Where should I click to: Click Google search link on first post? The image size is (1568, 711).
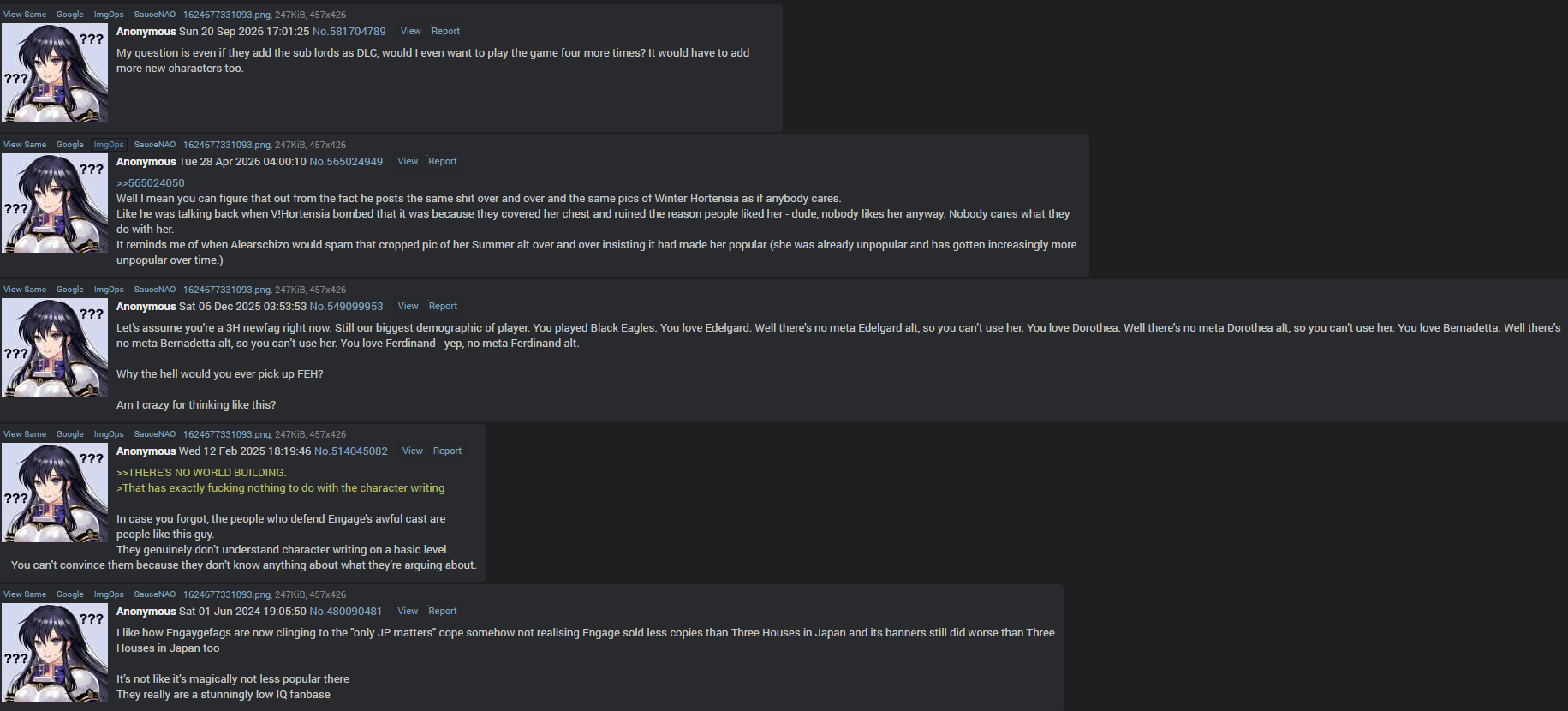click(x=70, y=15)
